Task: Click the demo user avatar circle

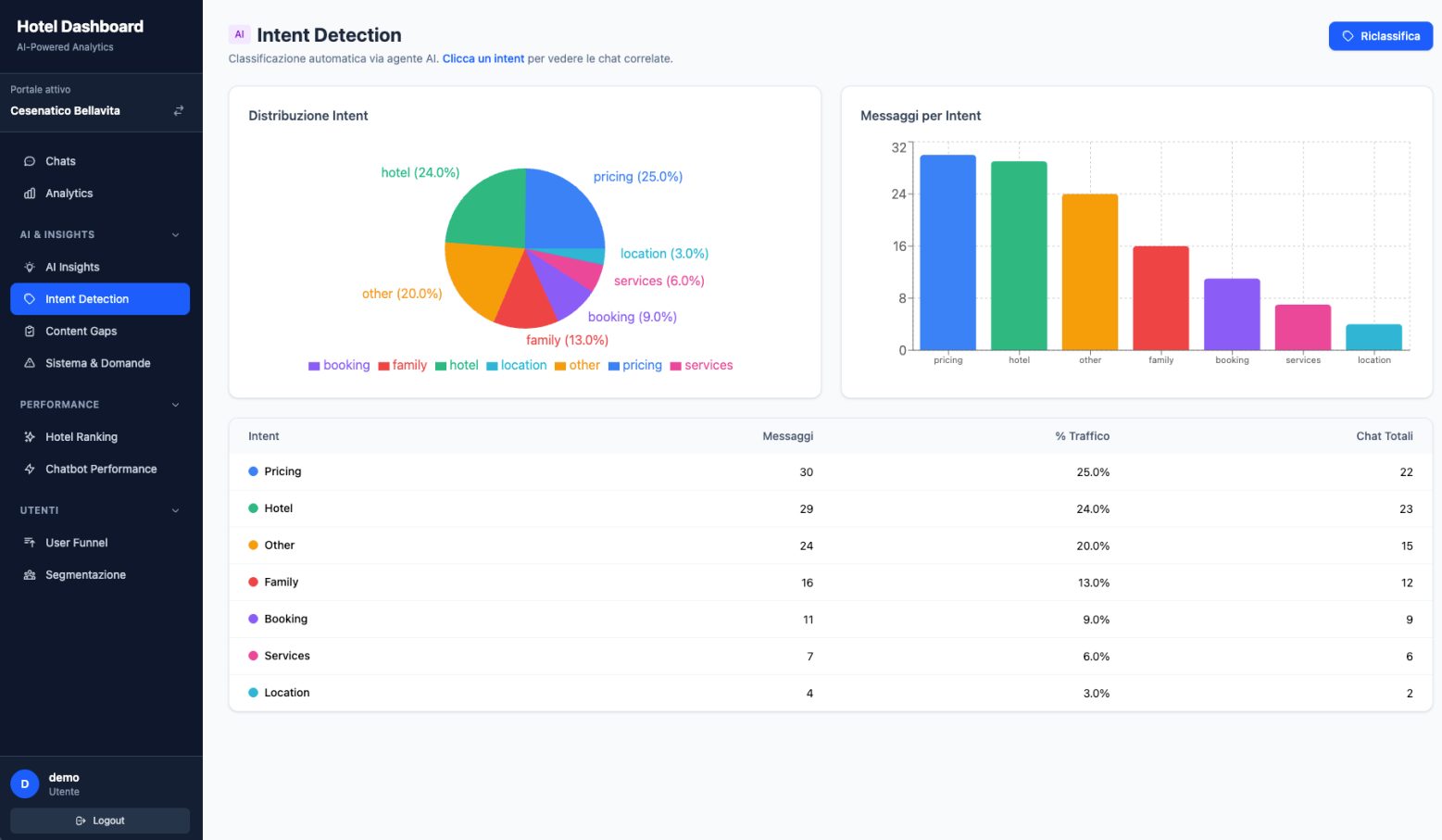Action: (x=25, y=784)
